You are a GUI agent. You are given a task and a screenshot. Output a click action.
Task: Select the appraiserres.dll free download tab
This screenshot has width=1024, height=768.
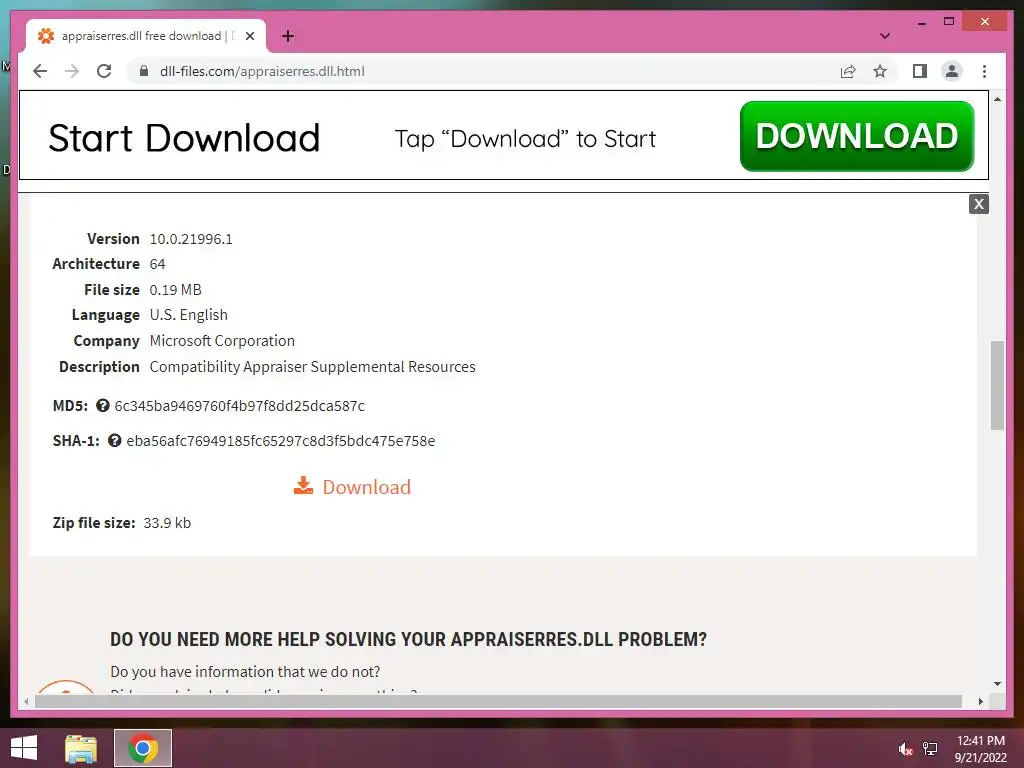coord(145,36)
